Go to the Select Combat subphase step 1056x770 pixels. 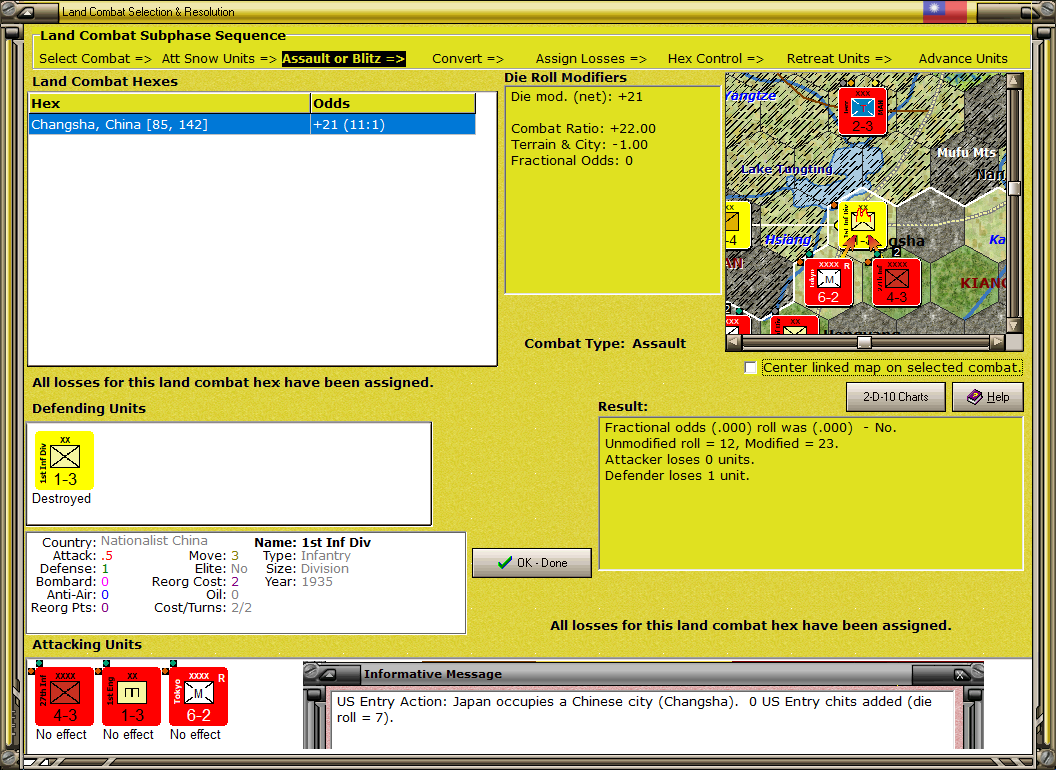(96, 59)
